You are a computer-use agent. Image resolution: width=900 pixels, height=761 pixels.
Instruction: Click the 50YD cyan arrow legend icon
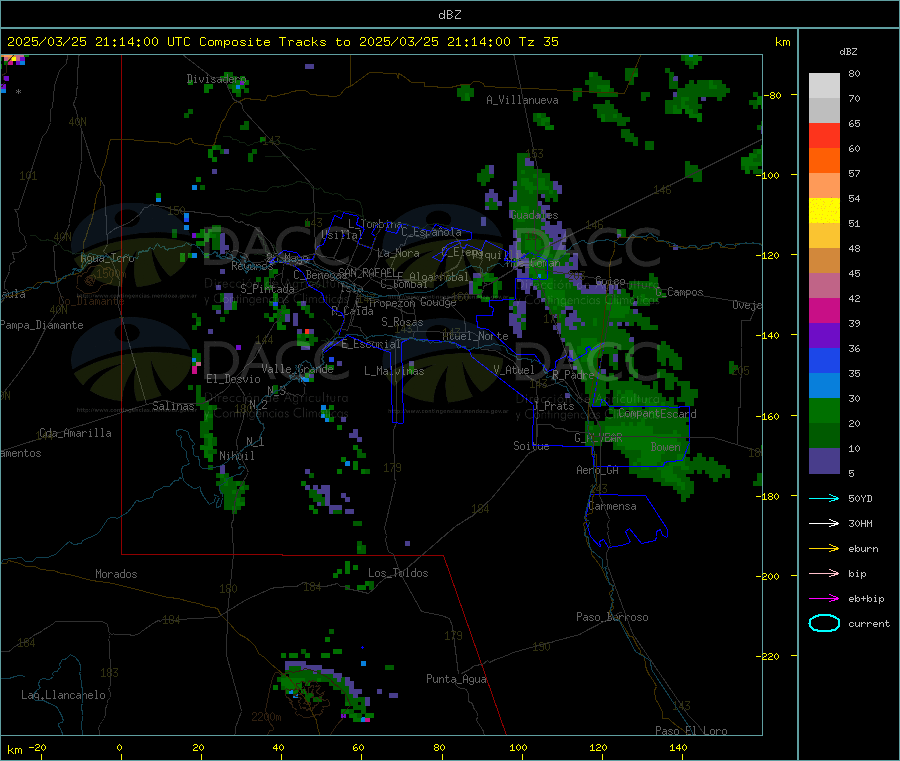[824, 498]
